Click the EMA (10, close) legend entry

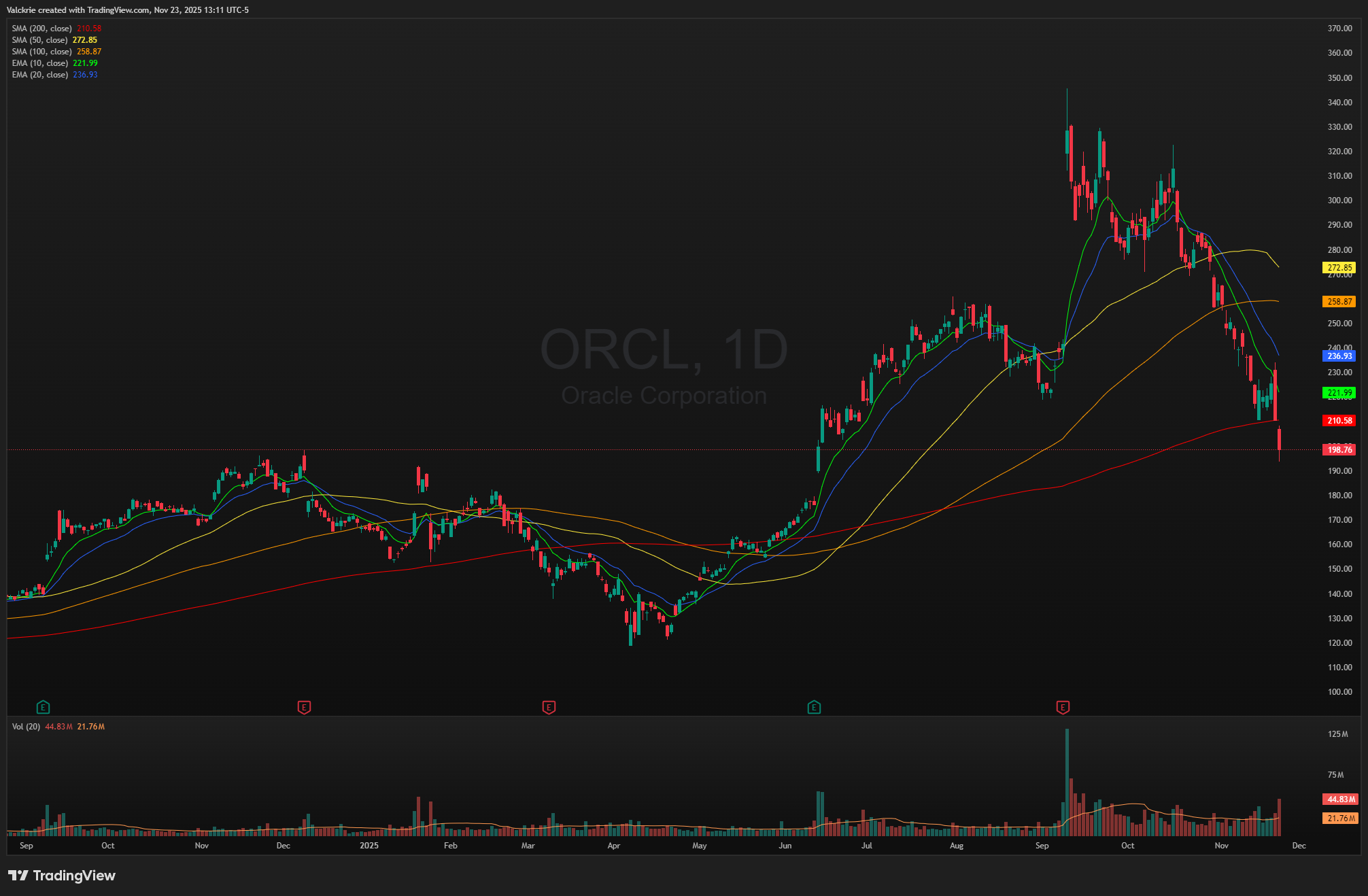(x=39, y=63)
